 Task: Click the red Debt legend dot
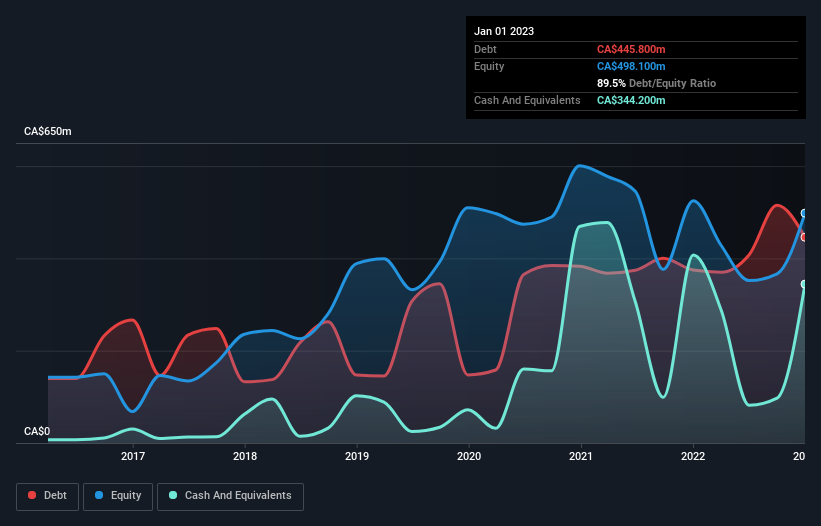pos(32,495)
